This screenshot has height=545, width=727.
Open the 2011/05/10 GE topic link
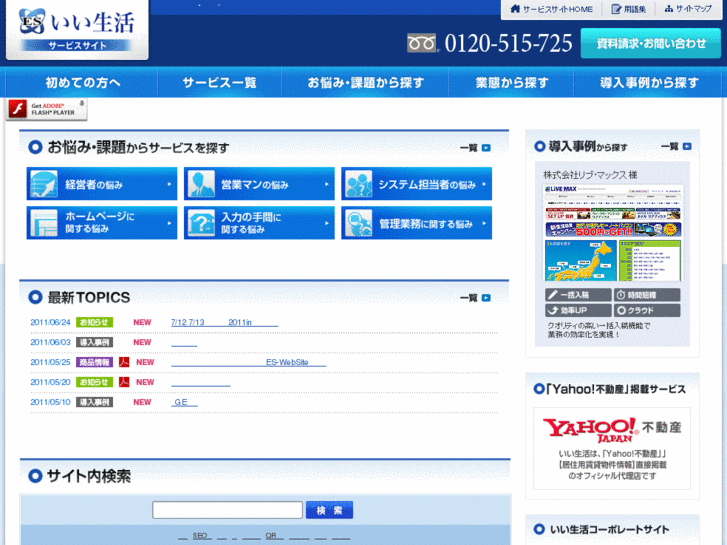pos(184,402)
